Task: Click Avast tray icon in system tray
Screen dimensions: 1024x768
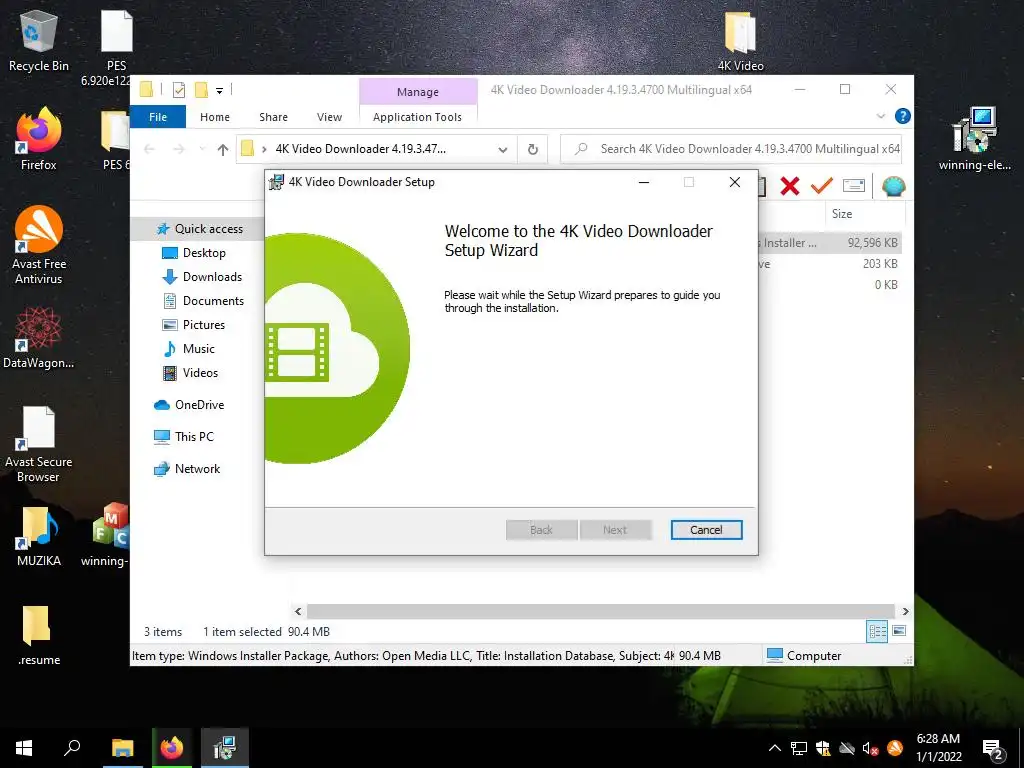Action: point(895,748)
